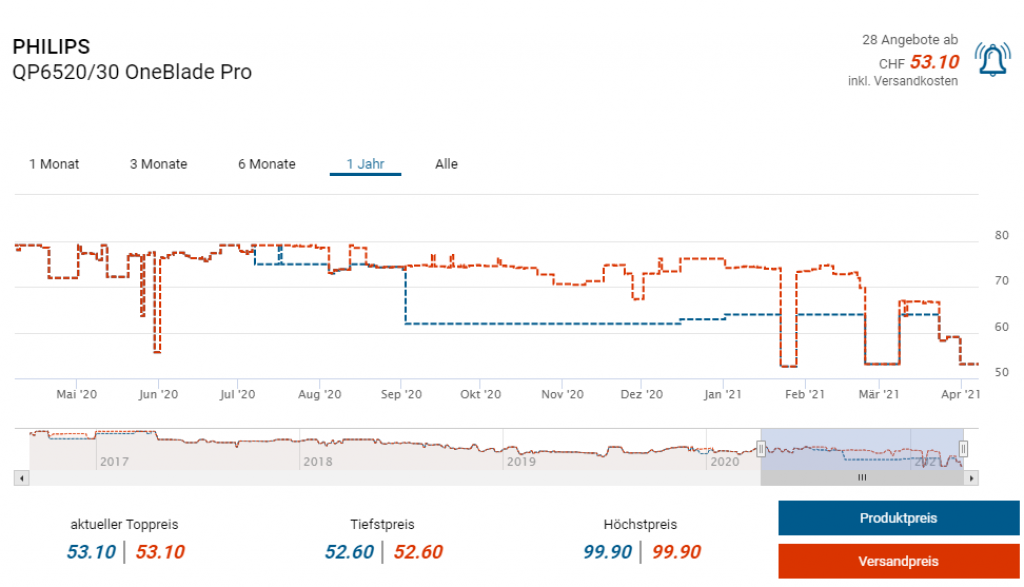Click the CHF 53.10 offer price
This screenshot has height=587, width=1024.
(934, 62)
